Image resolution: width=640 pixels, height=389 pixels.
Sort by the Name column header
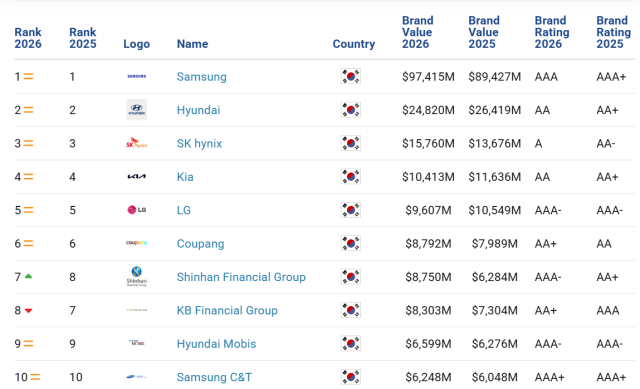192,44
